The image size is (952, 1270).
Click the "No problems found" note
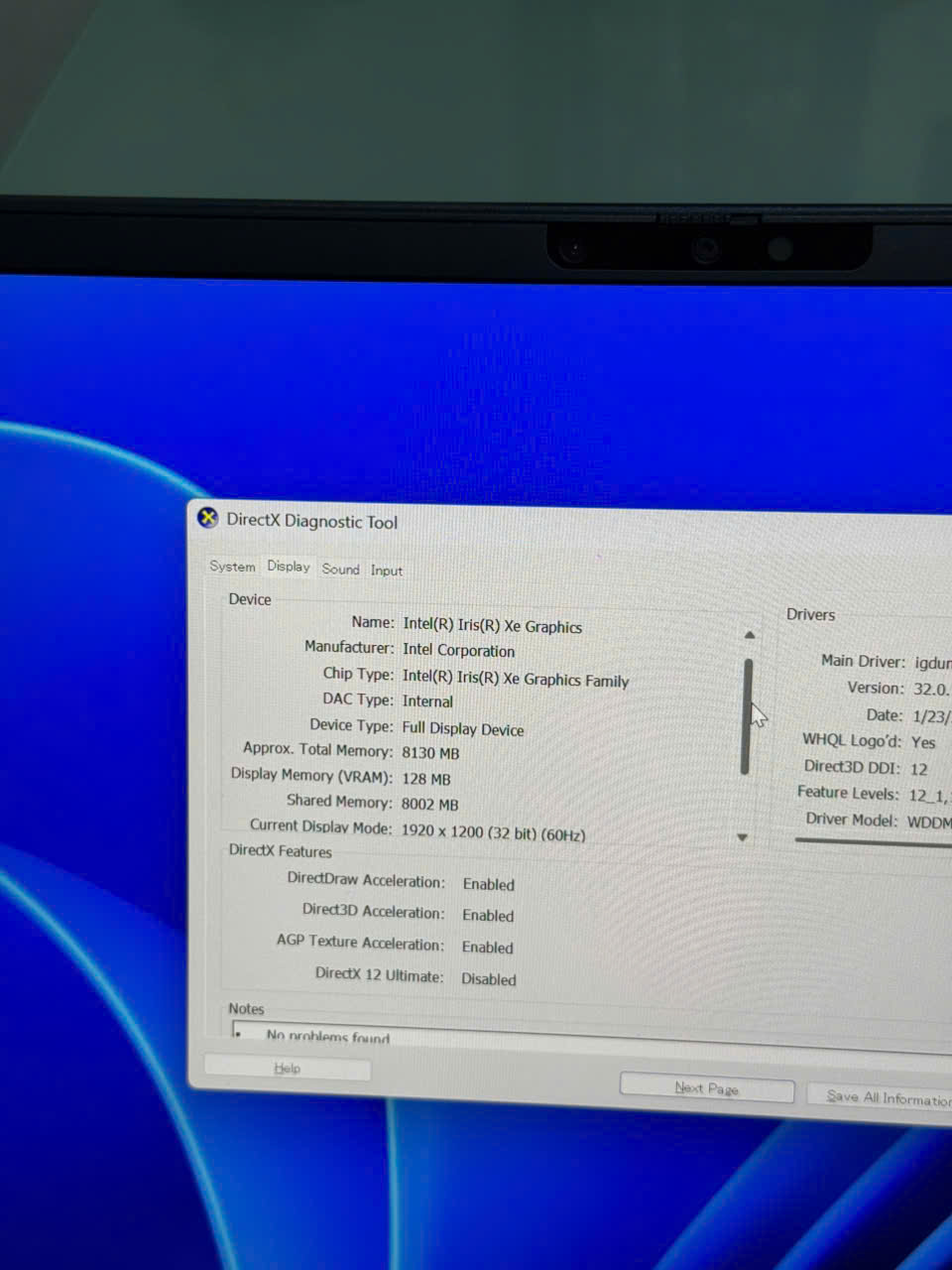328,1037
